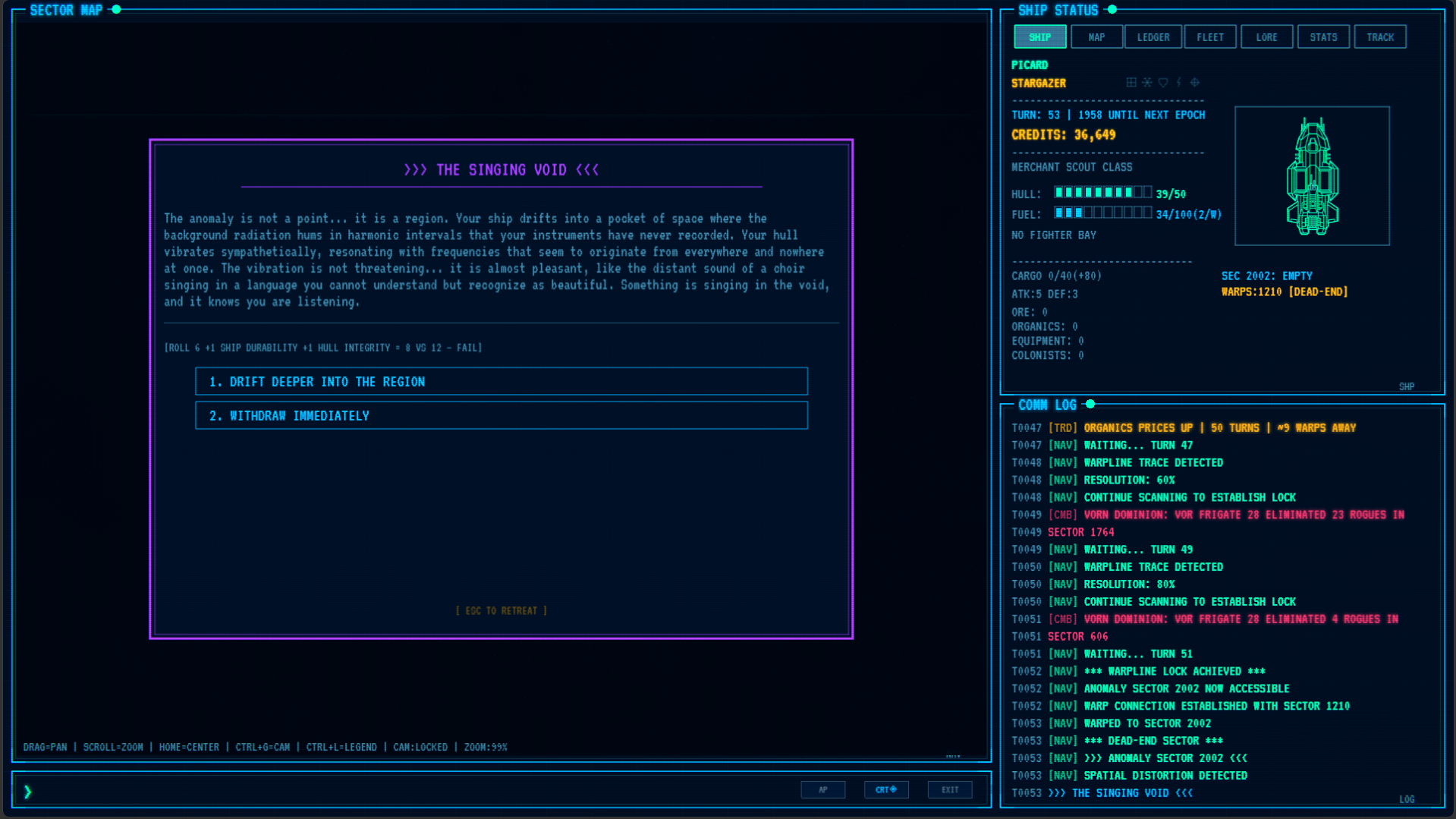1456x819 pixels.
Task: Click the shield icon beside STARGAZER
Action: [1163, 83]
